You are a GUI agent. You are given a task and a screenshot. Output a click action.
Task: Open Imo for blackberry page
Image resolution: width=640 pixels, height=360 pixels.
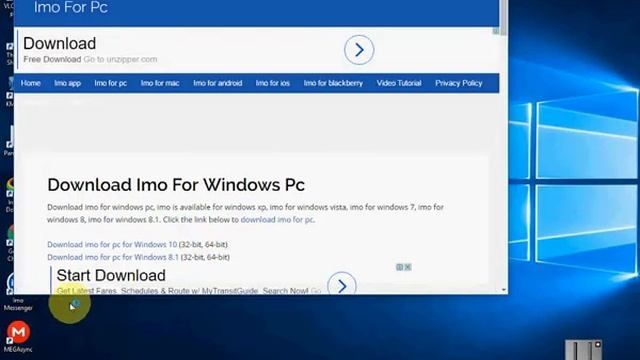click(333, 83)
